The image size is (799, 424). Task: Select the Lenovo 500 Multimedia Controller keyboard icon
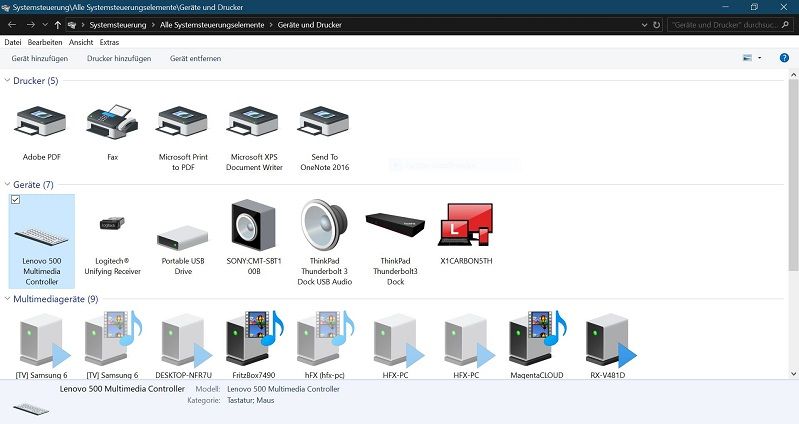41,236
